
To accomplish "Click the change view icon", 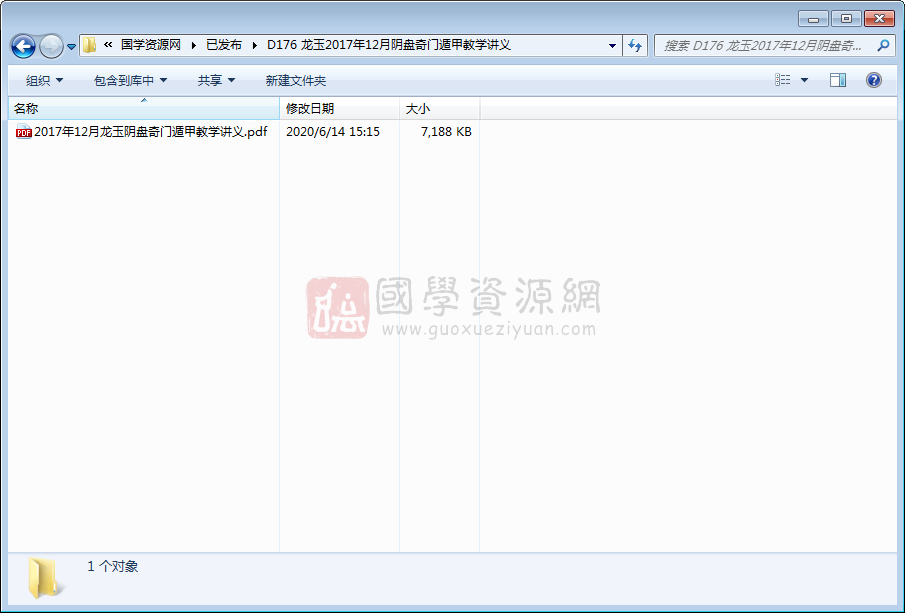I will coord(783,80).
